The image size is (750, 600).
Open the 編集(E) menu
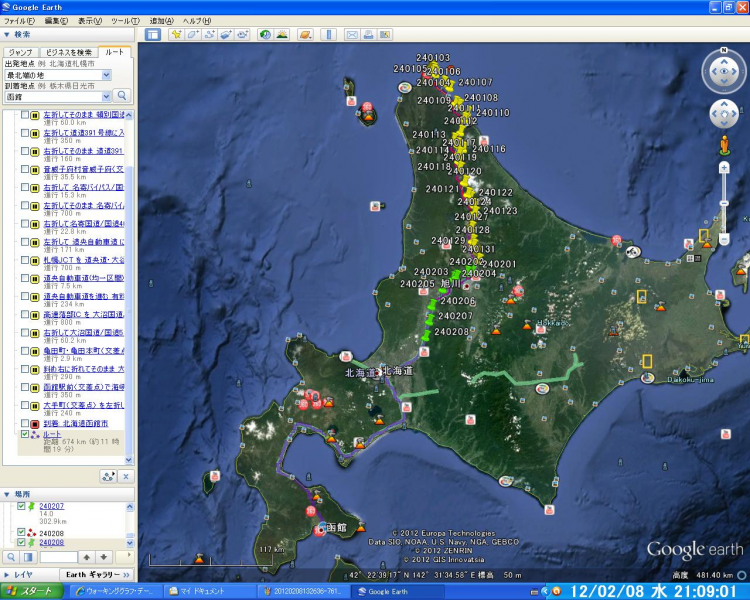click(56, 21)
